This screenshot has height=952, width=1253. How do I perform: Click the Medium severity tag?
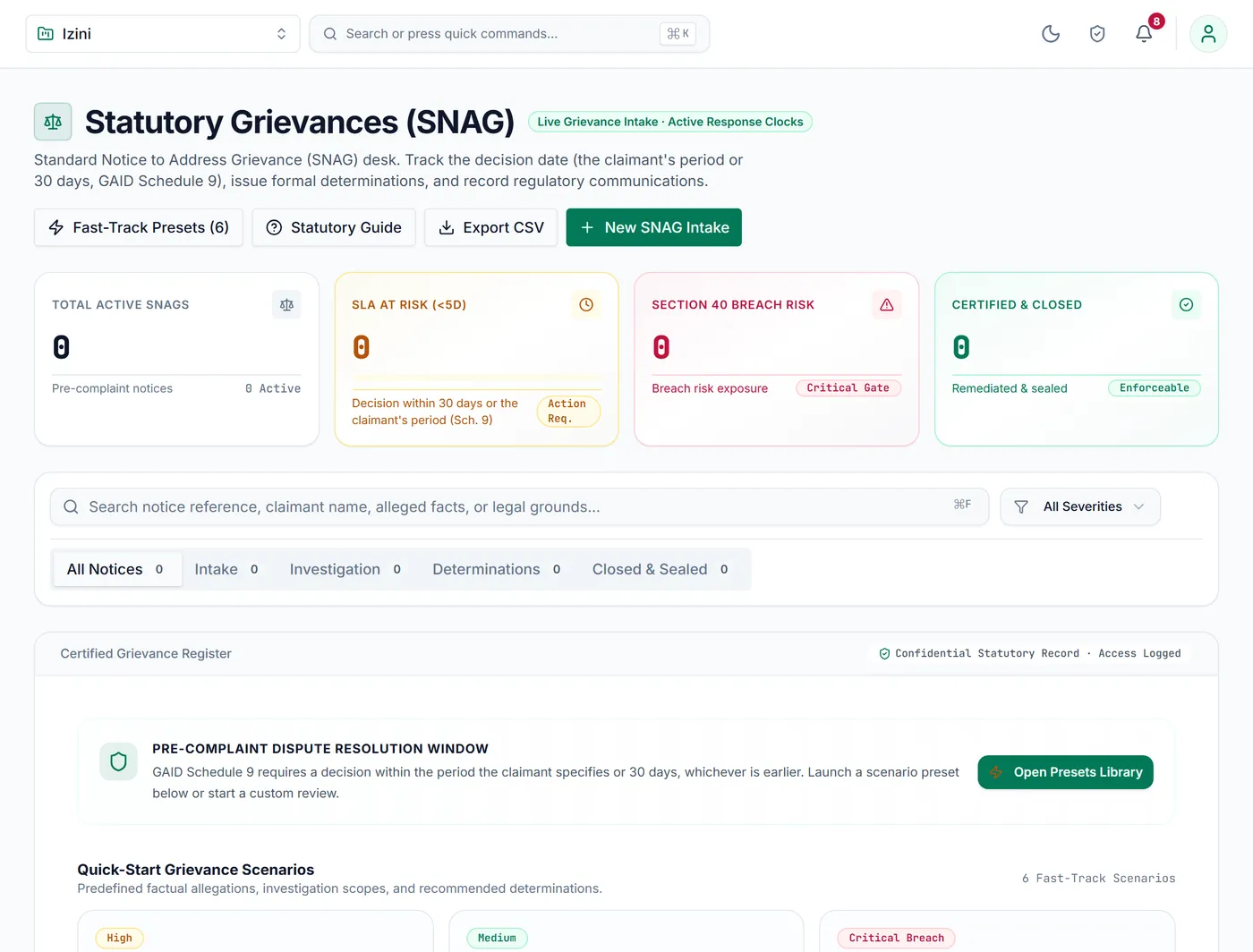point(497,939)
